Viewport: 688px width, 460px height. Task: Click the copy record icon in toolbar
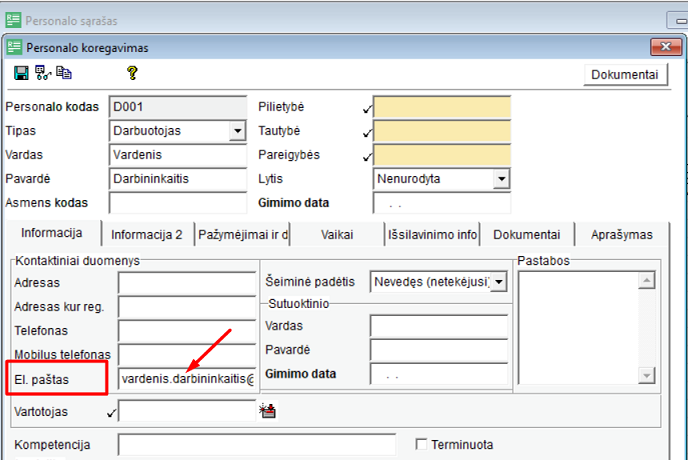pos(64,73)
